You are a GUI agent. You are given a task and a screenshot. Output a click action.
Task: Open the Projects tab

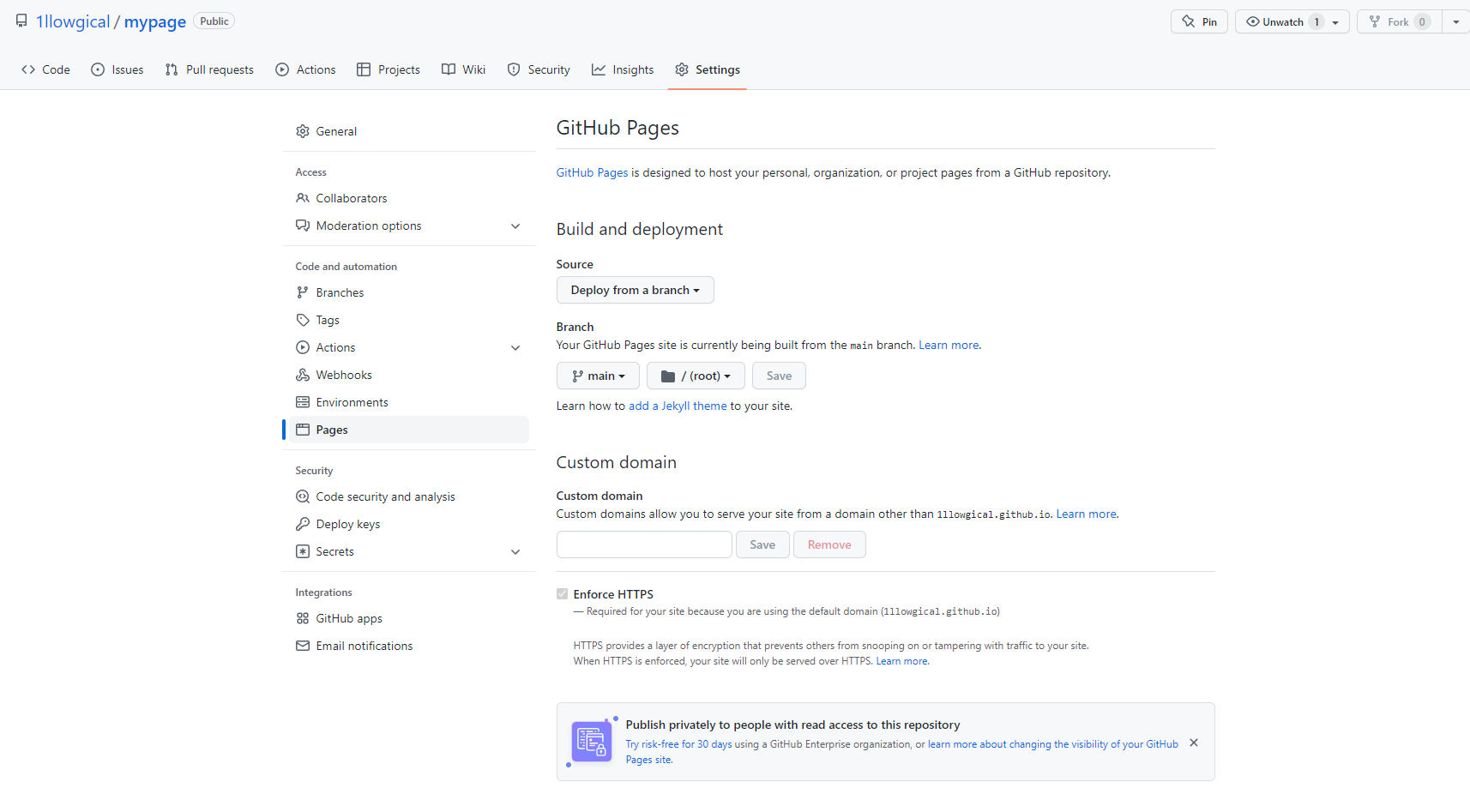pos(389,69)
